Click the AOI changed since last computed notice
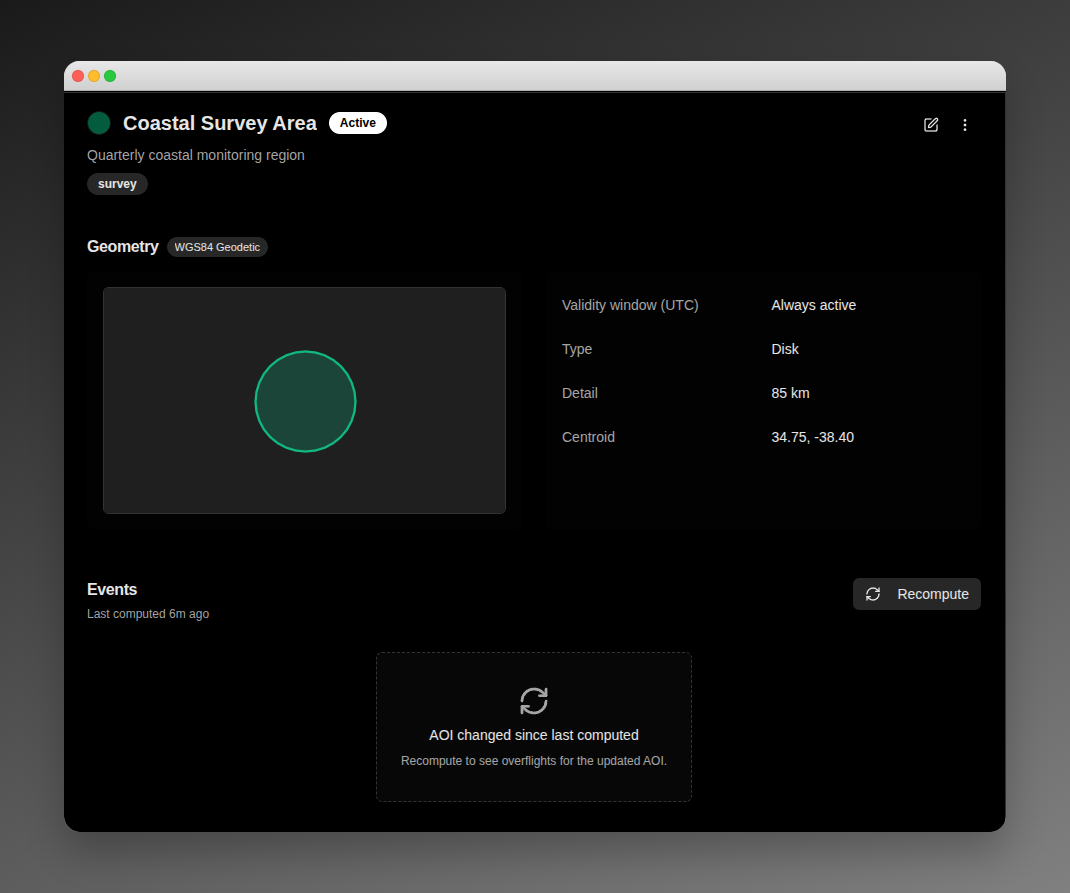This screenshot has width=1070, height=893. (x=534, y=727)
